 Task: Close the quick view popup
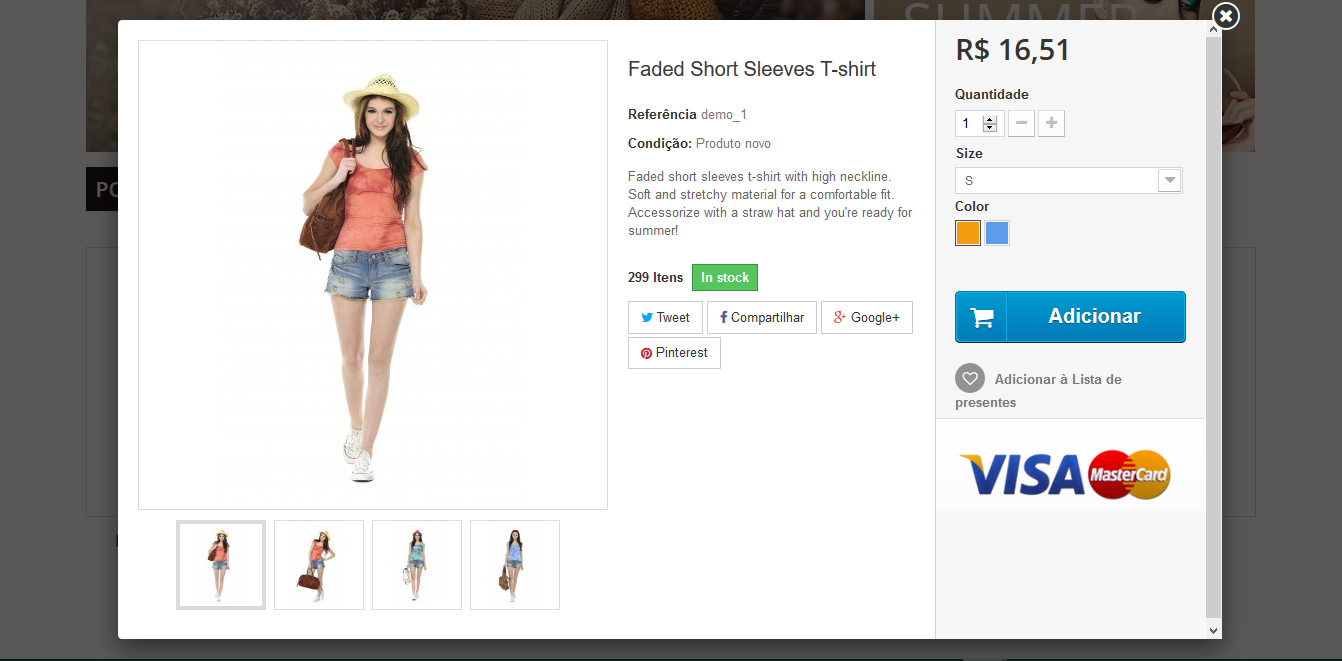click(x=1226, y=16)
